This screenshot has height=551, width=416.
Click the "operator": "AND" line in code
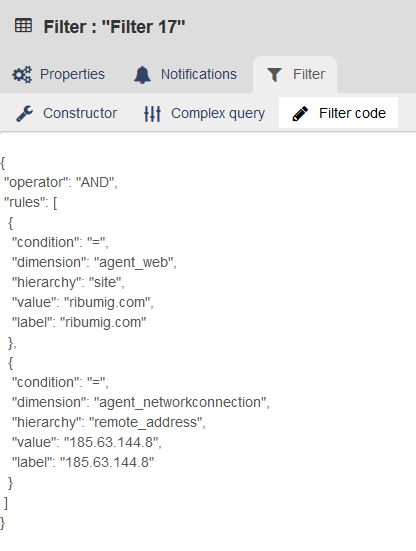61,182
